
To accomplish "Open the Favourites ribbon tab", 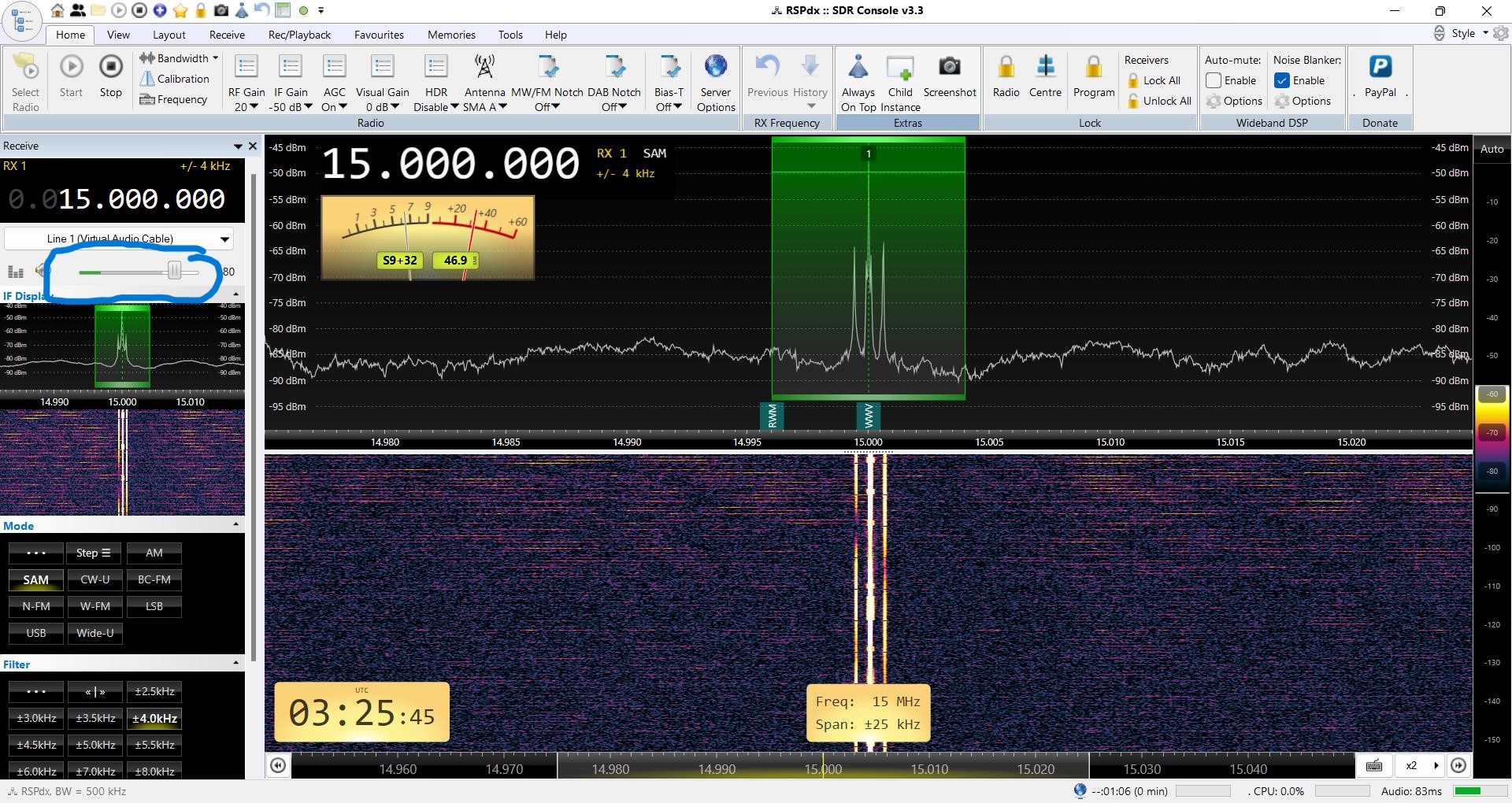I will click(379, 35).
